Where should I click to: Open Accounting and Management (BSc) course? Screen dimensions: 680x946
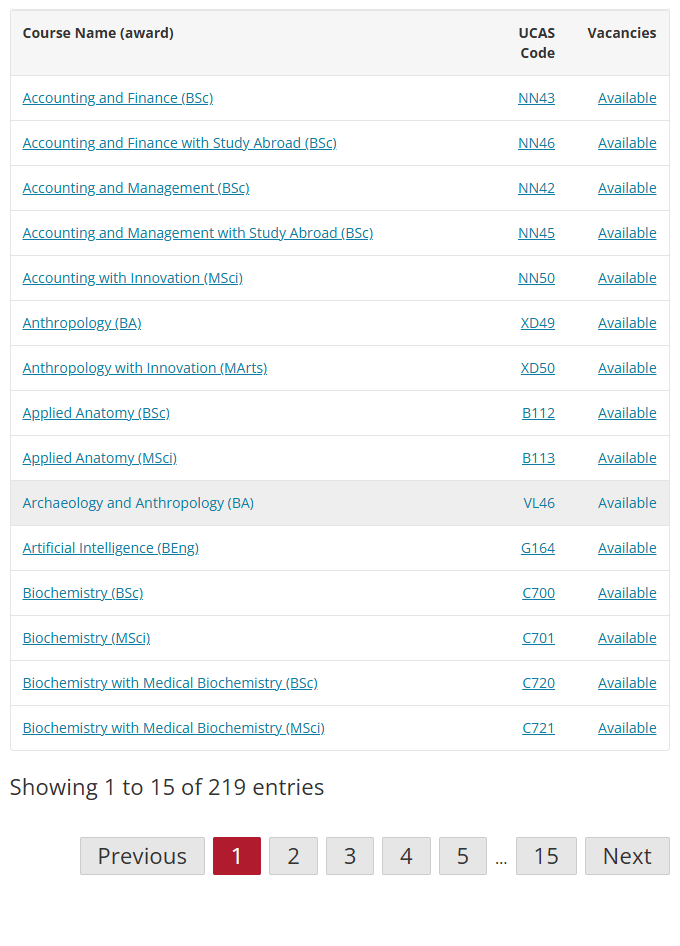136,188
